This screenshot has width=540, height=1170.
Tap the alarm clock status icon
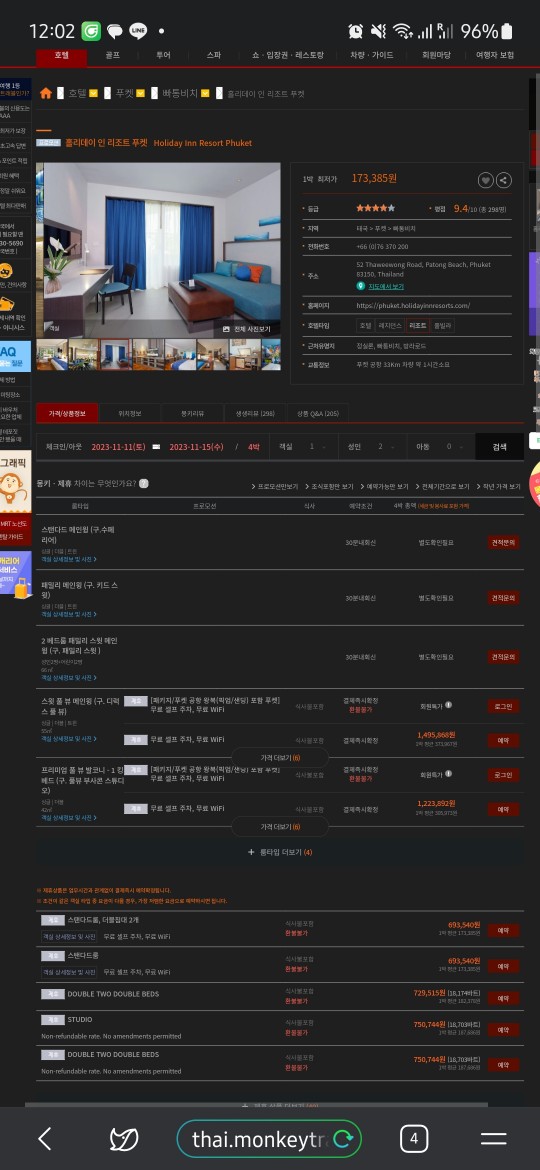tap(356, 31)
